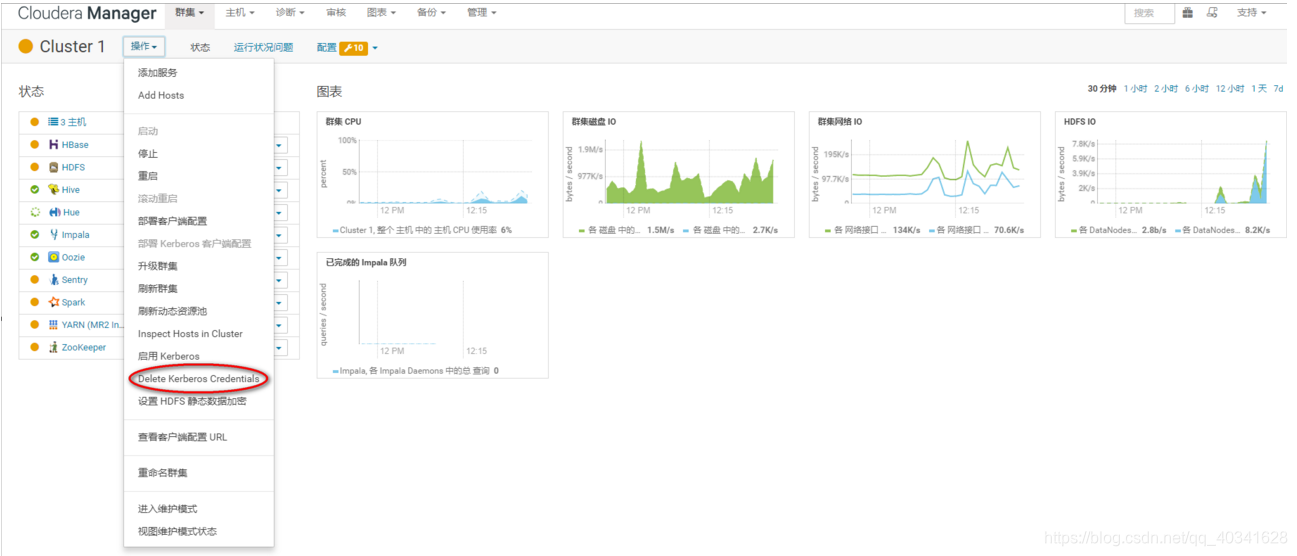Image resolution: width=1297 pixels, height=556 pixels.
Task: Set the chart range to 6 小时
Action: click(x=1197, y=89)
